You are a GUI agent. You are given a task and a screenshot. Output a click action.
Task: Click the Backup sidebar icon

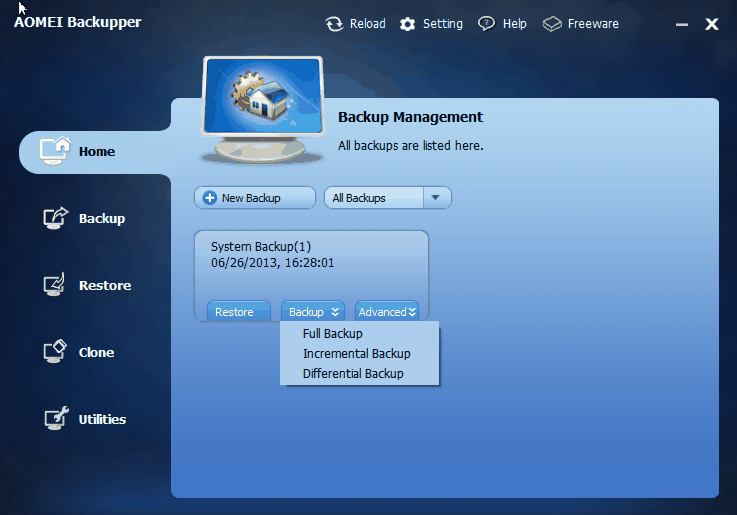tap(55, 218)
